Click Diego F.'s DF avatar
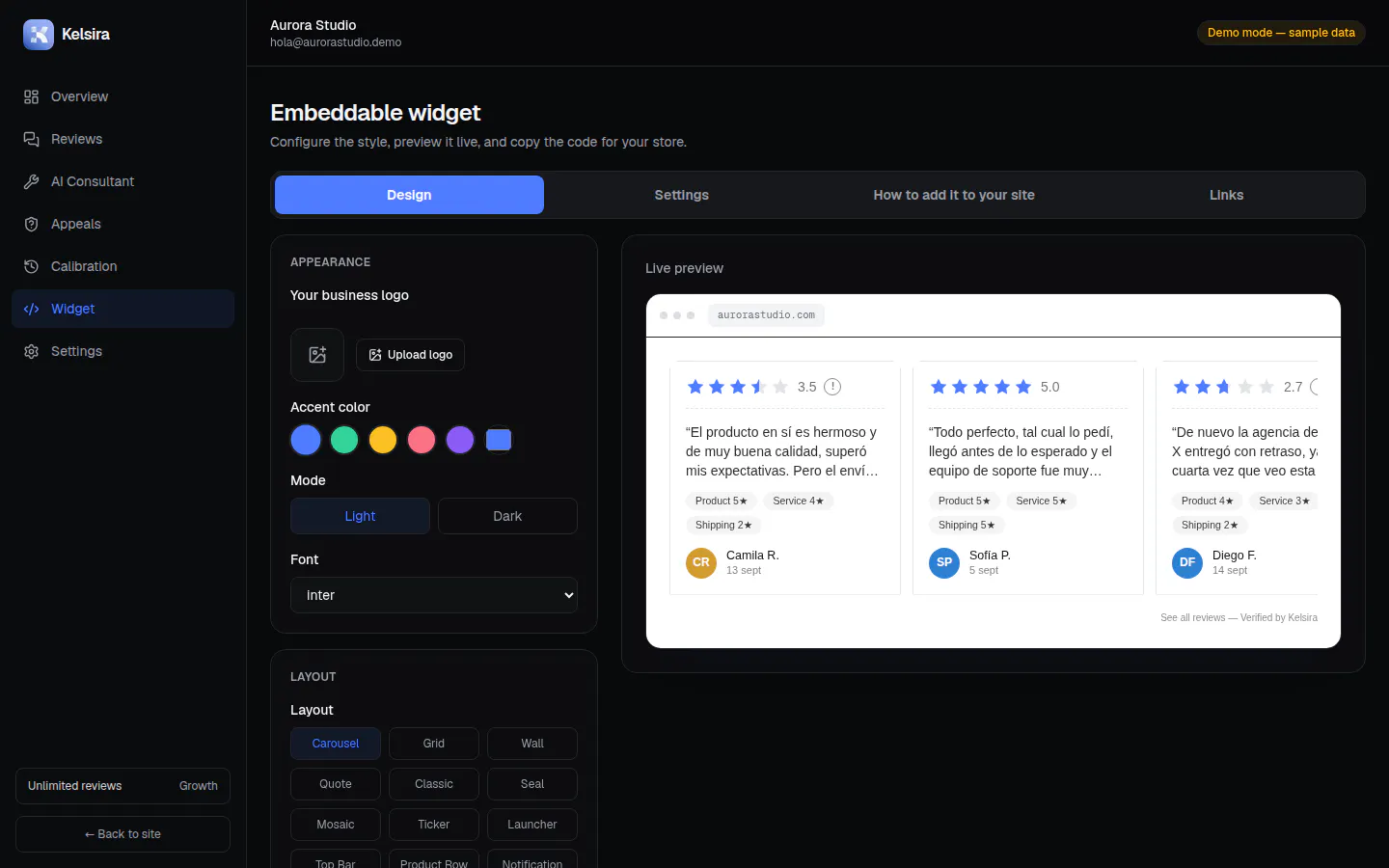The image size is (1389, 868). pyautogui.click(x=1187, y=562)
